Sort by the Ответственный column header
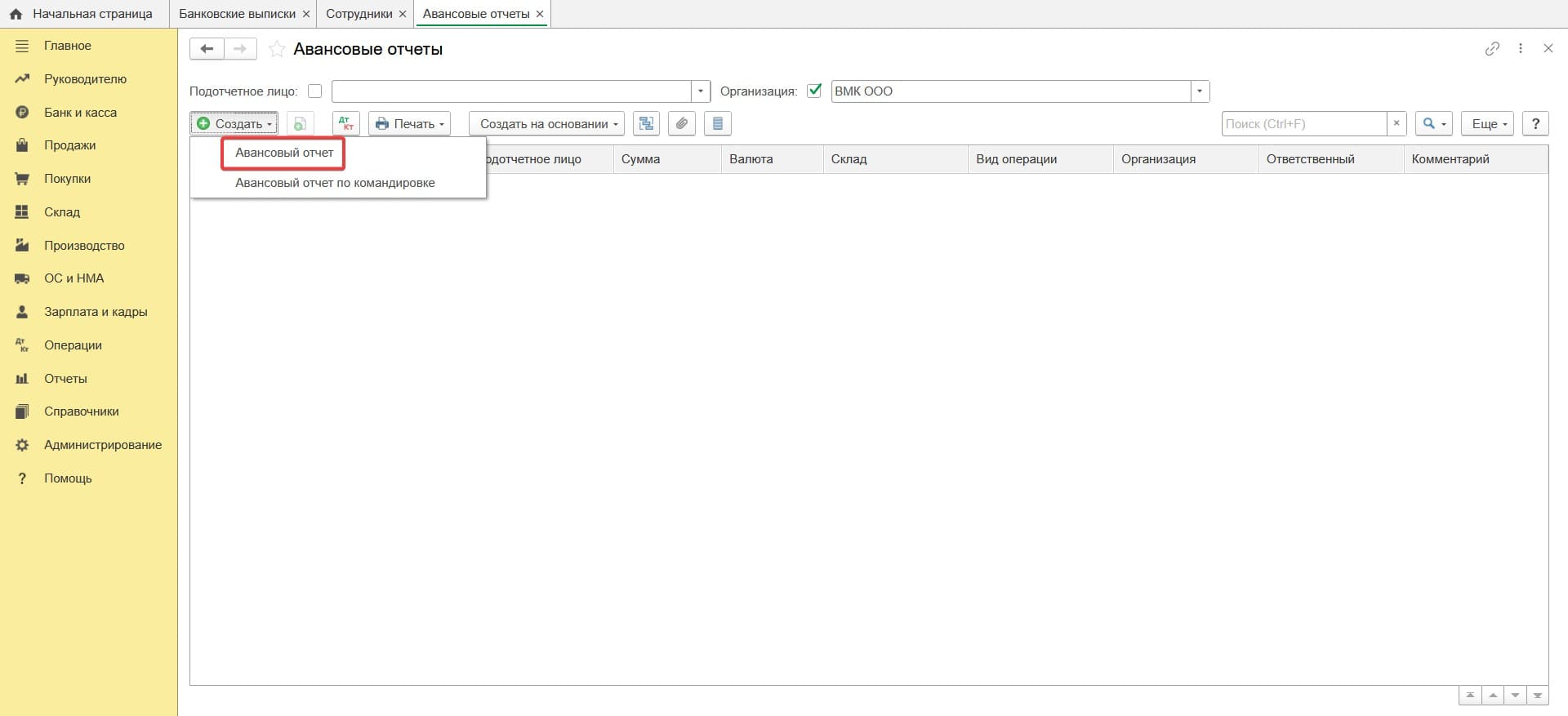1568x716 pixels. click(x=1332, y=159)
